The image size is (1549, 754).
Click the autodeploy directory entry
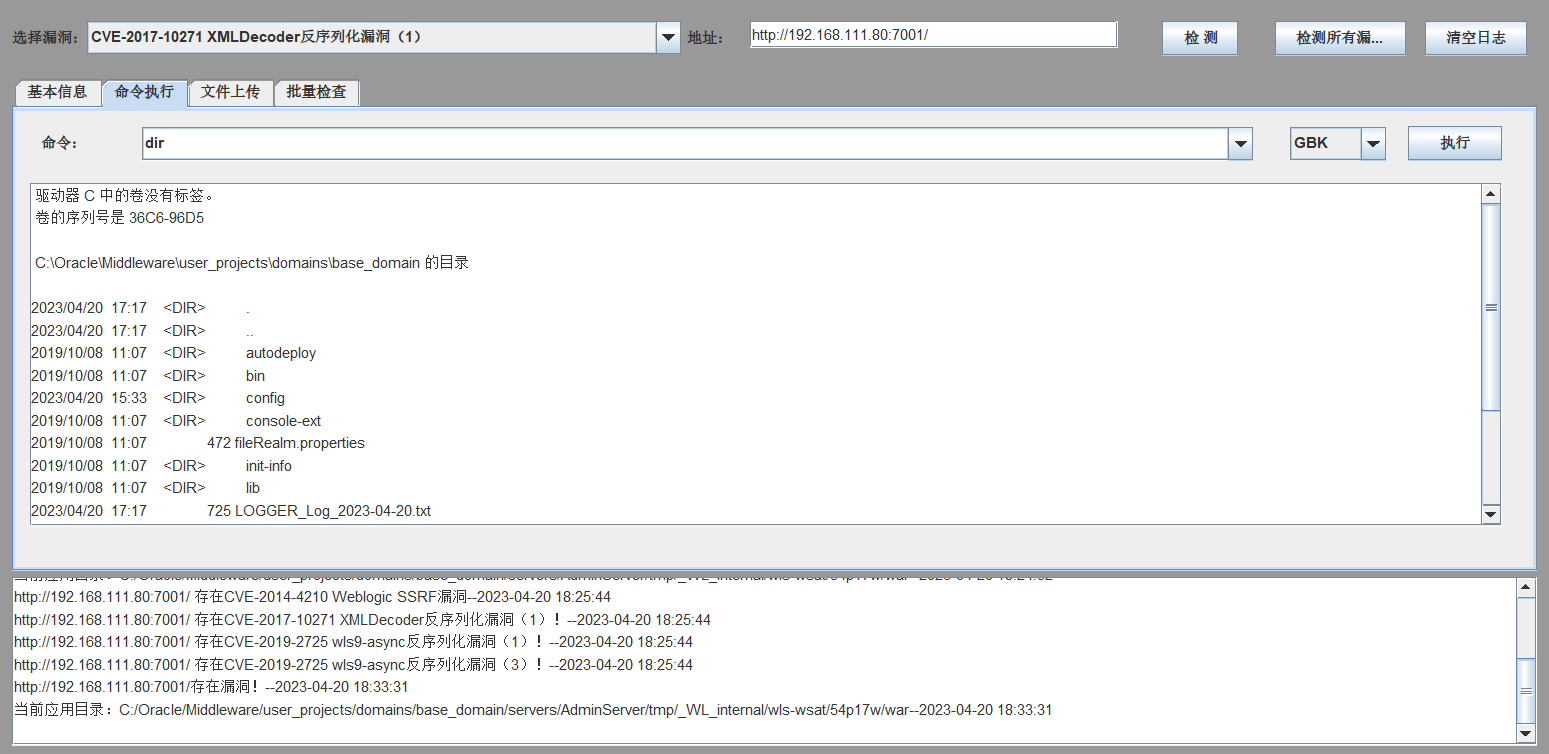[x=281, y=353]
